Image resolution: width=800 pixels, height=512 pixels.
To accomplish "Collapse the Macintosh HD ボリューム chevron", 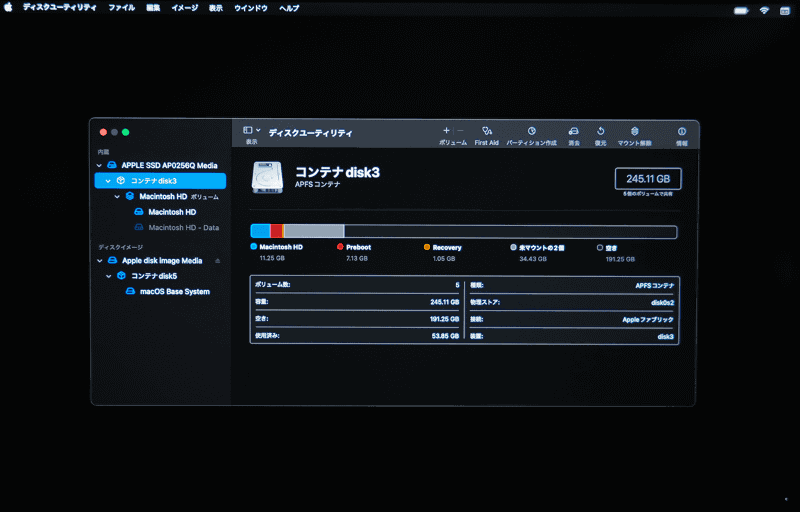I will coord(117,196).
